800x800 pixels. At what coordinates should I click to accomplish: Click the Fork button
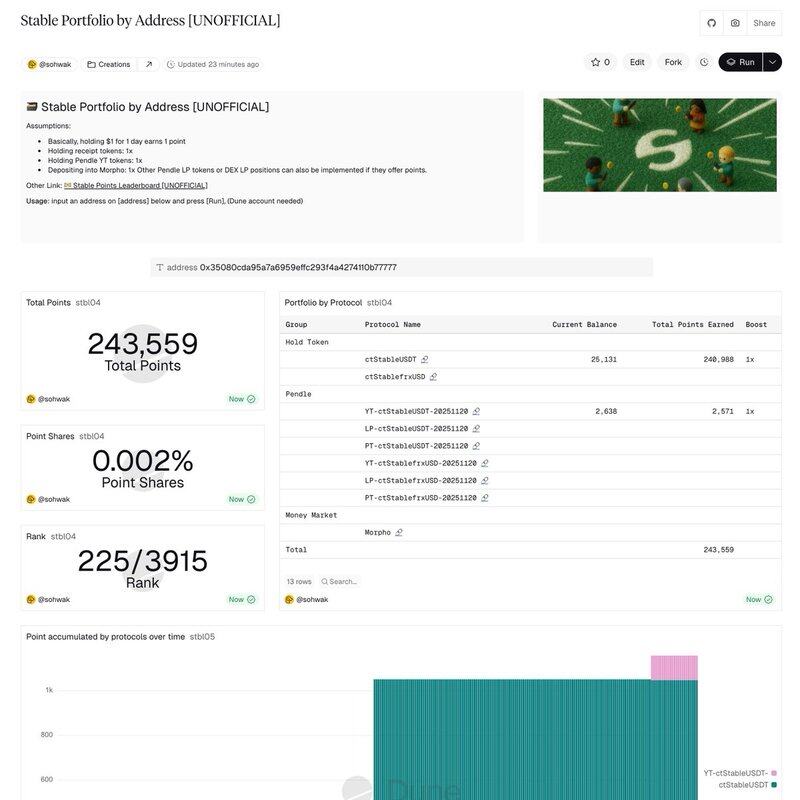[673, 62]
